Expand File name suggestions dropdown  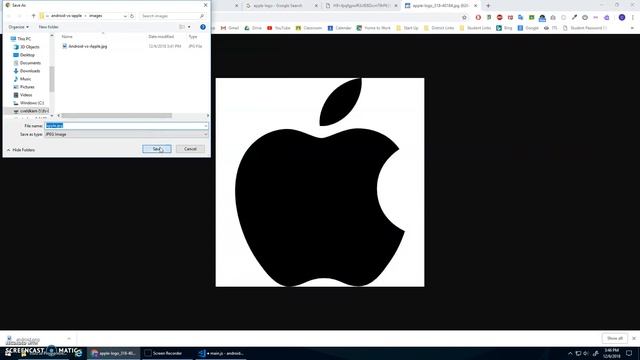click(206, 126)
